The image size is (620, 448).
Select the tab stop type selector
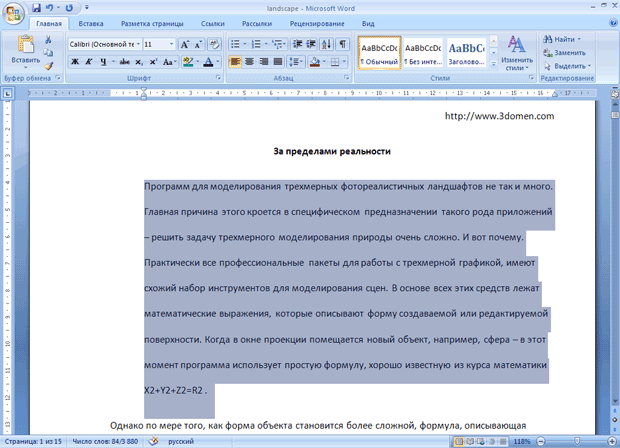tap(8, 94)
